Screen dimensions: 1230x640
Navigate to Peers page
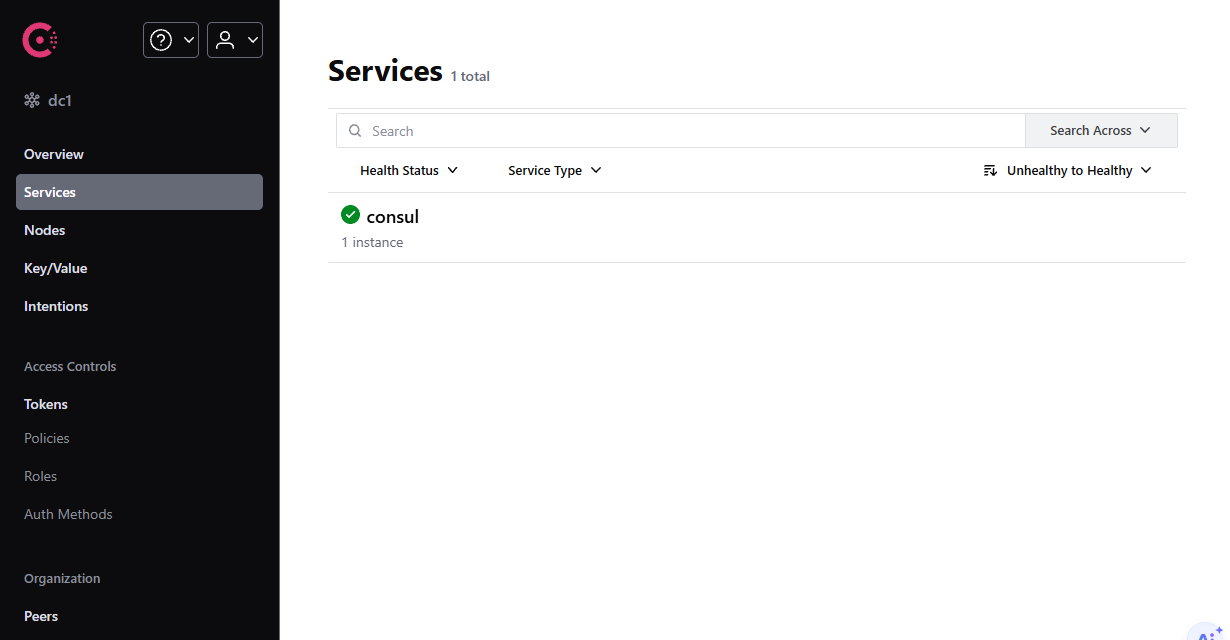[41, 616]
